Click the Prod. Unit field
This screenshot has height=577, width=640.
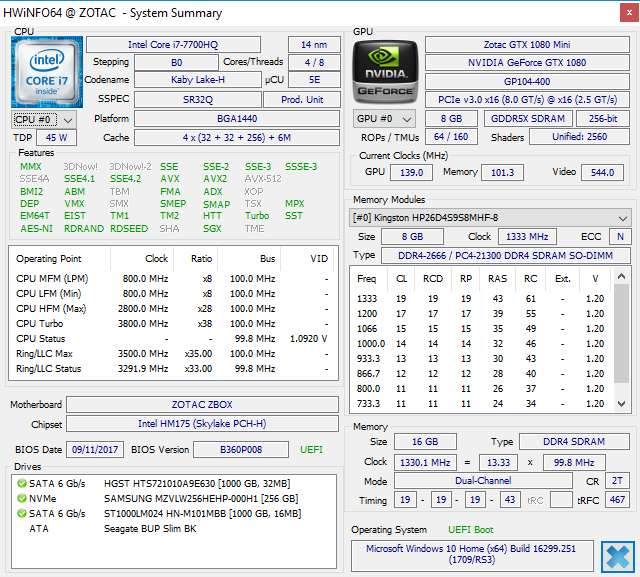(302, 100)
